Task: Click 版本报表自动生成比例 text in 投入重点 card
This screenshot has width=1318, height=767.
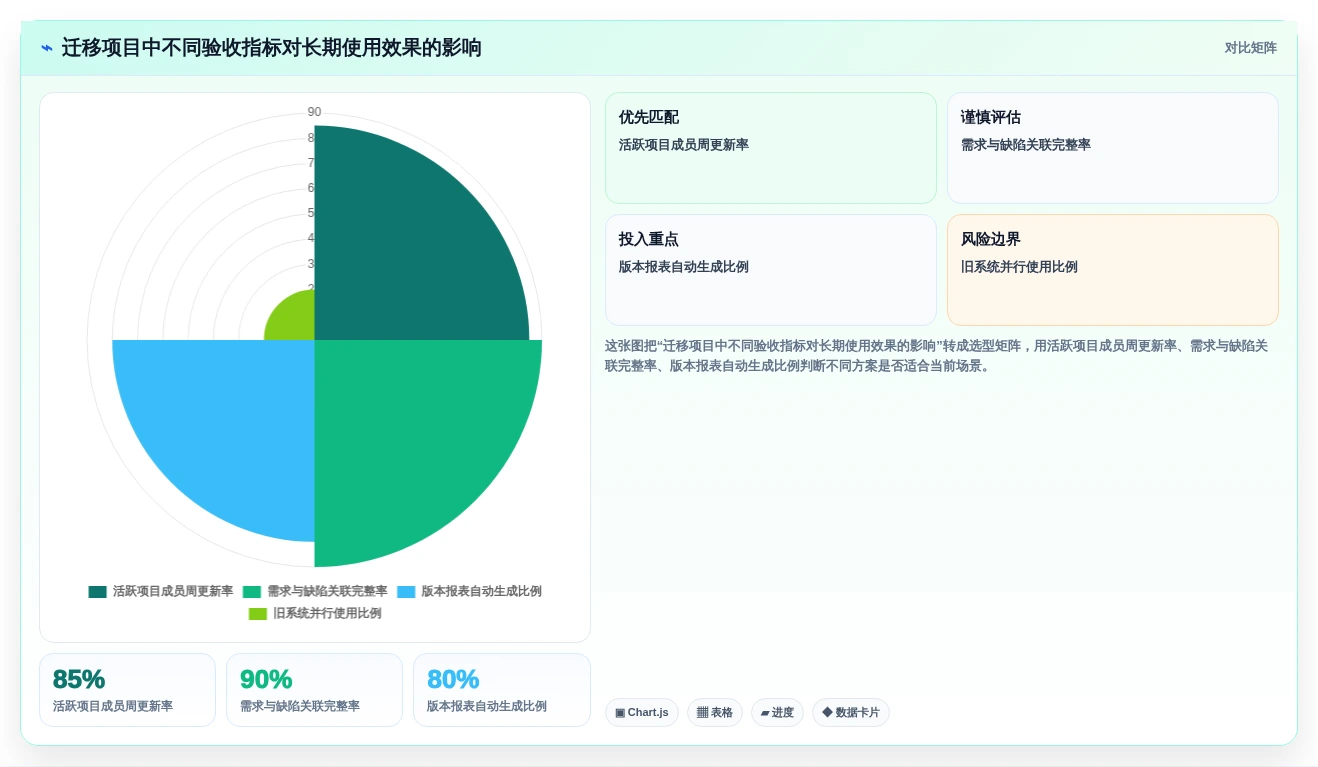Action: click(684, 267)
